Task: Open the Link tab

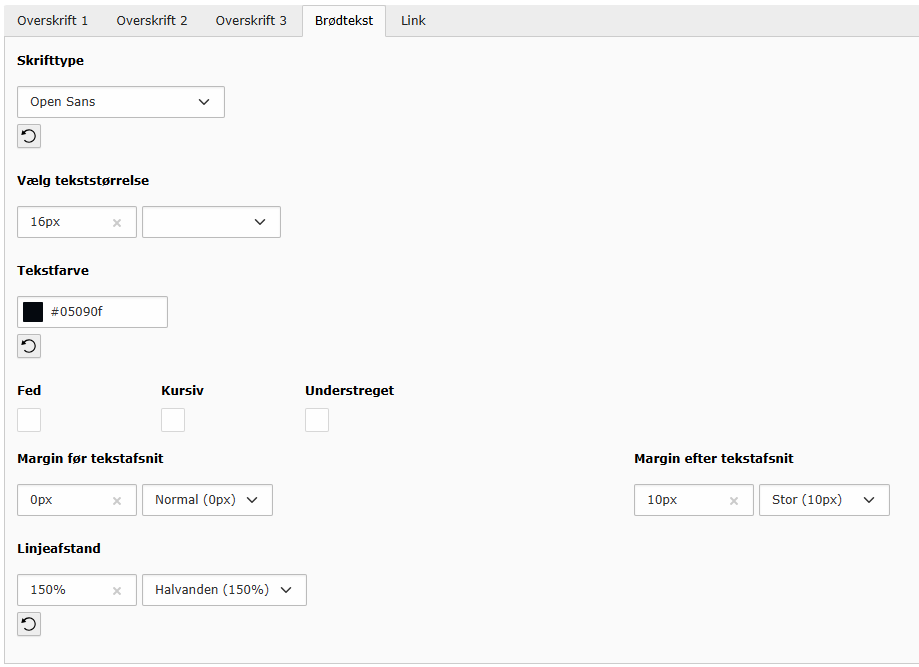Action: tap(413, 21)
